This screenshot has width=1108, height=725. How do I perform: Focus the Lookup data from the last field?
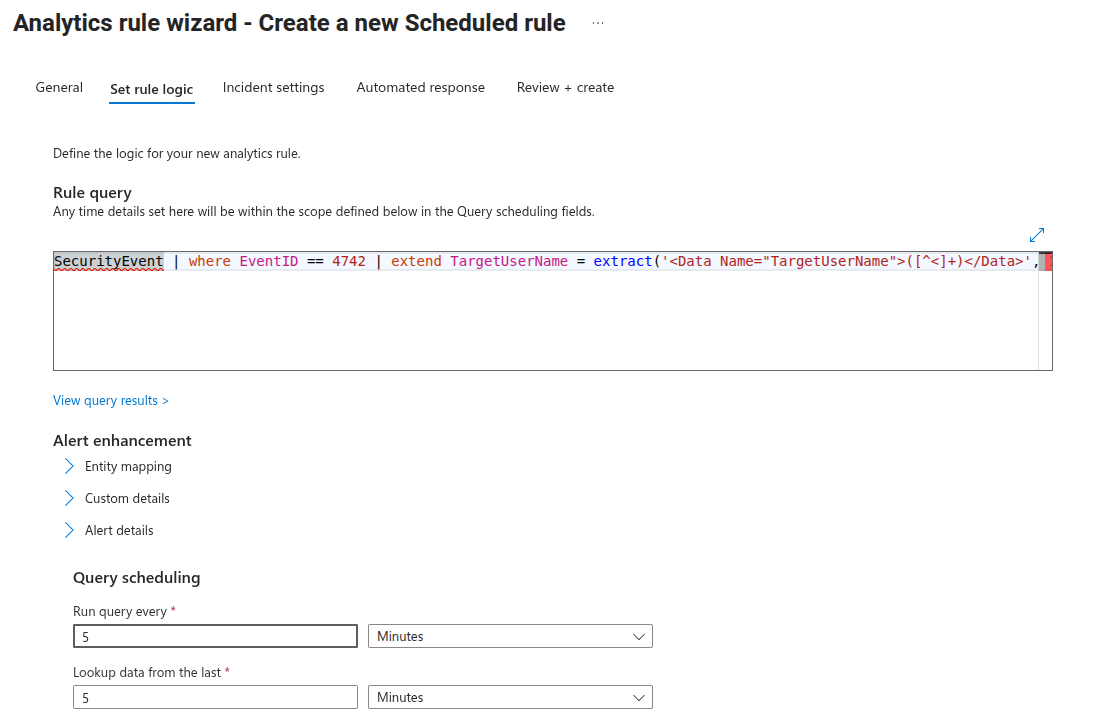click(216, 697)
